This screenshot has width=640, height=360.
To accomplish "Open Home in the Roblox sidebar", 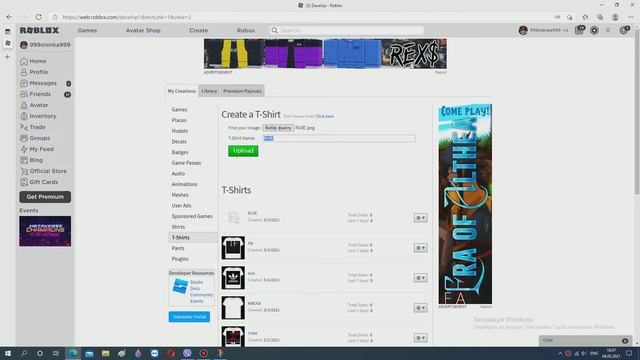I will [x=33, y=61].
